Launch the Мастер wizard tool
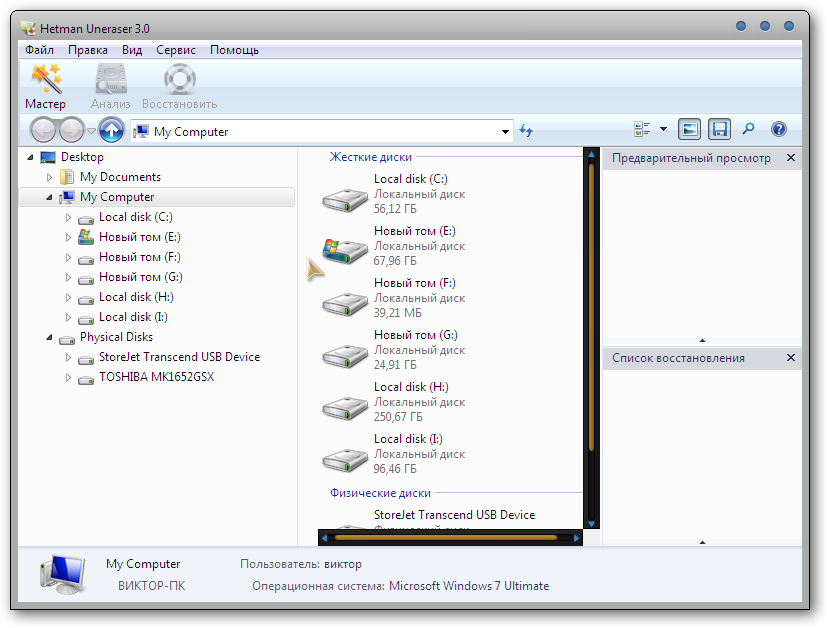Image resolution: width=828 pixels, height=628 pixels. tap(45, 87)
